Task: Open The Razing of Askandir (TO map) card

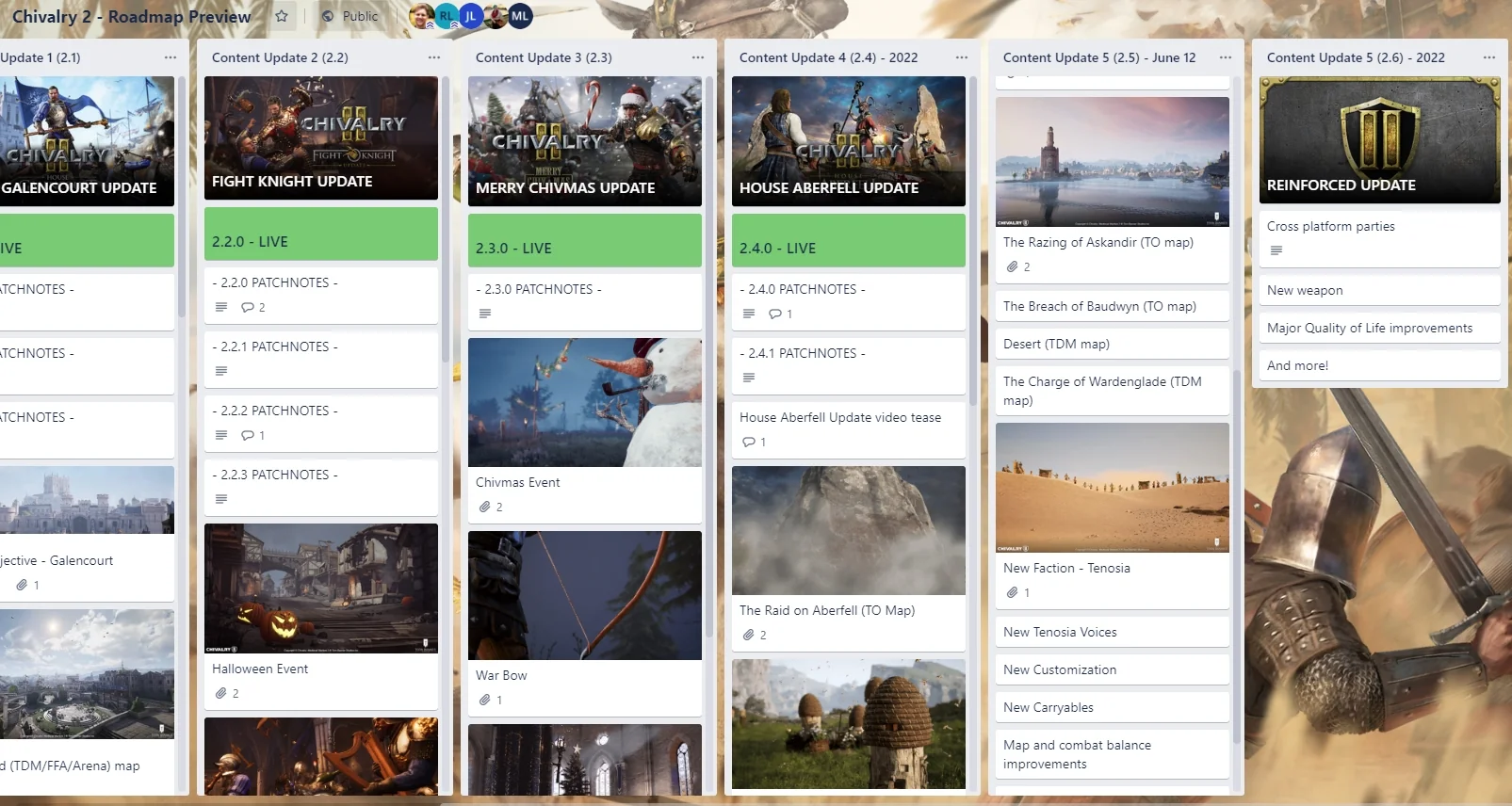Action: click(1113, 189)
